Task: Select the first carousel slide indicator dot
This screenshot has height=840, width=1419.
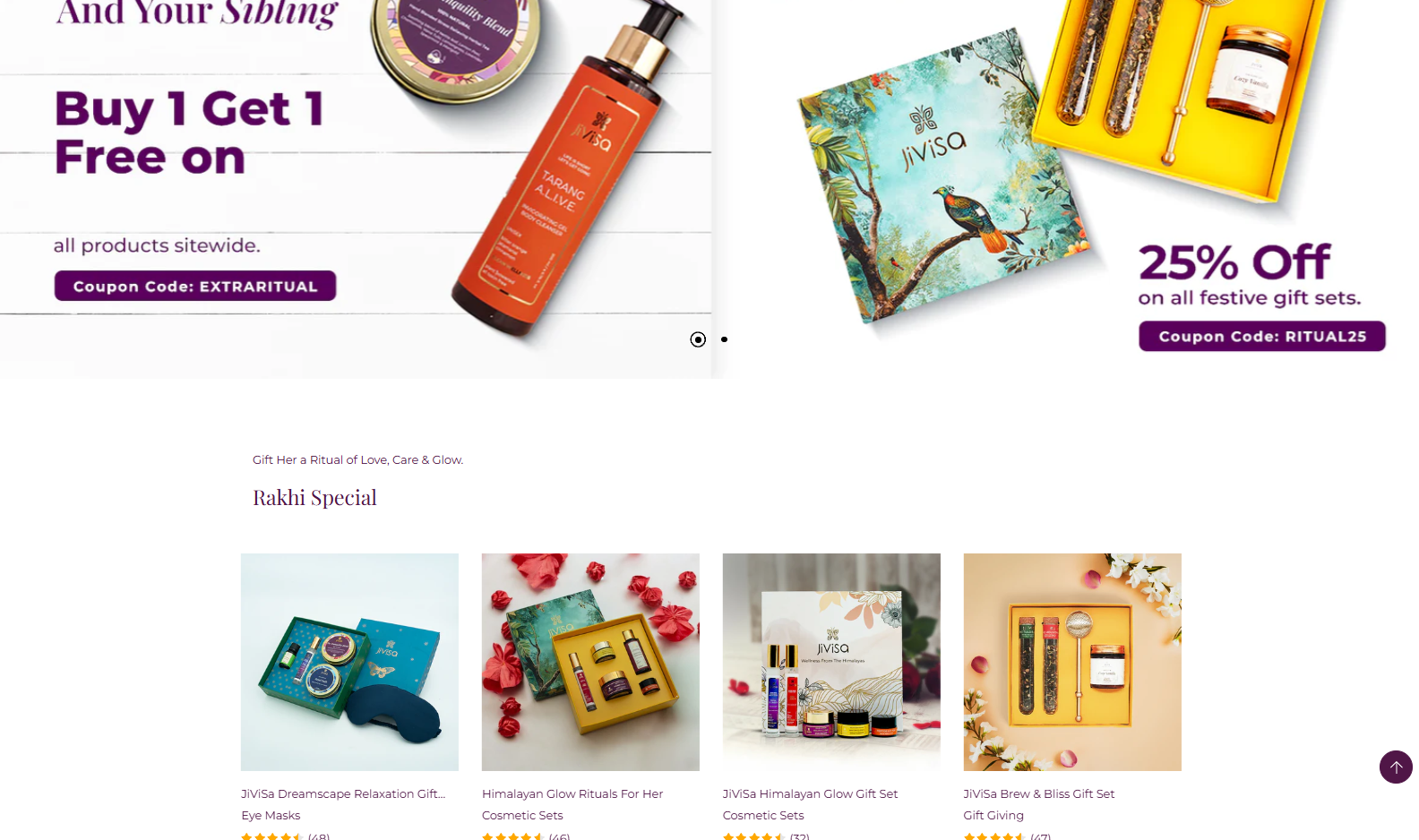Action: pos(698,339)
